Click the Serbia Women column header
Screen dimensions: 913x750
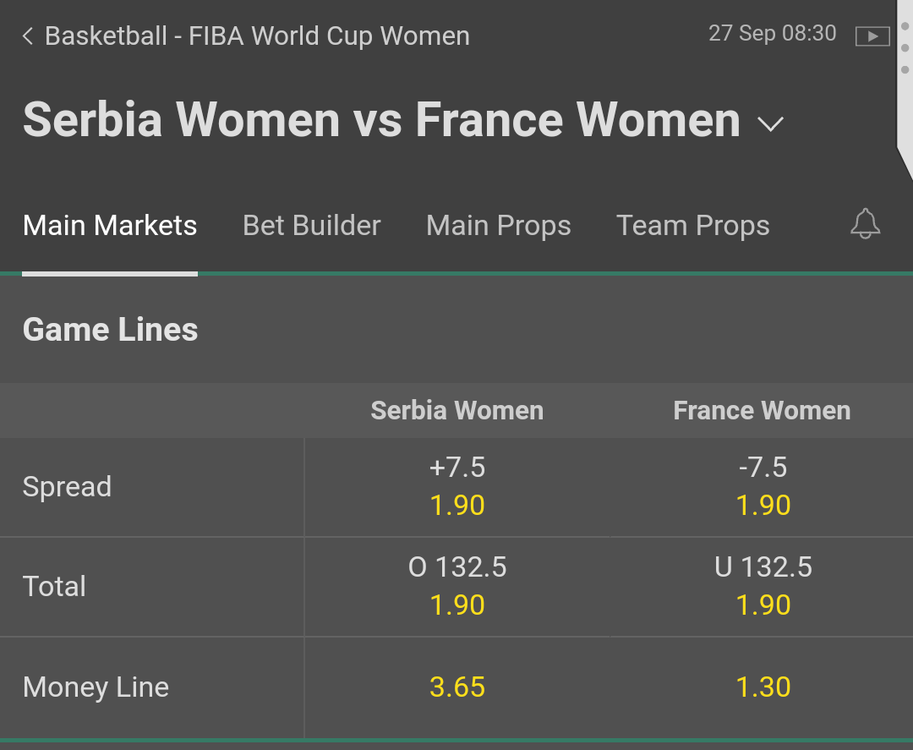coord(457,411)
